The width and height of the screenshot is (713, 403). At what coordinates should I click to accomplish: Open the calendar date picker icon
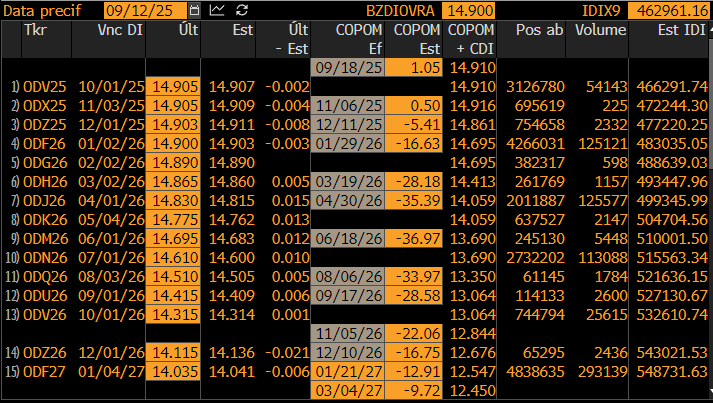194,10
